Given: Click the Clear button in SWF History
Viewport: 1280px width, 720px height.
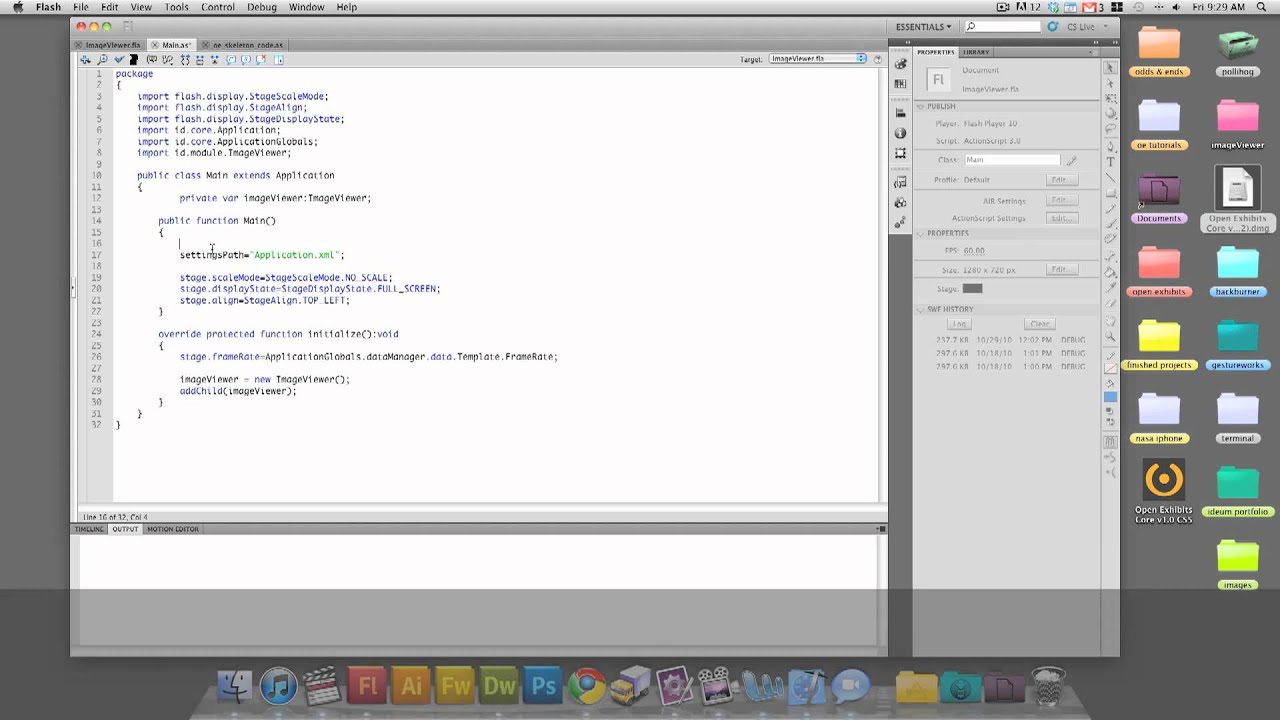Looking at the screenshot, I should [1039, 324].
